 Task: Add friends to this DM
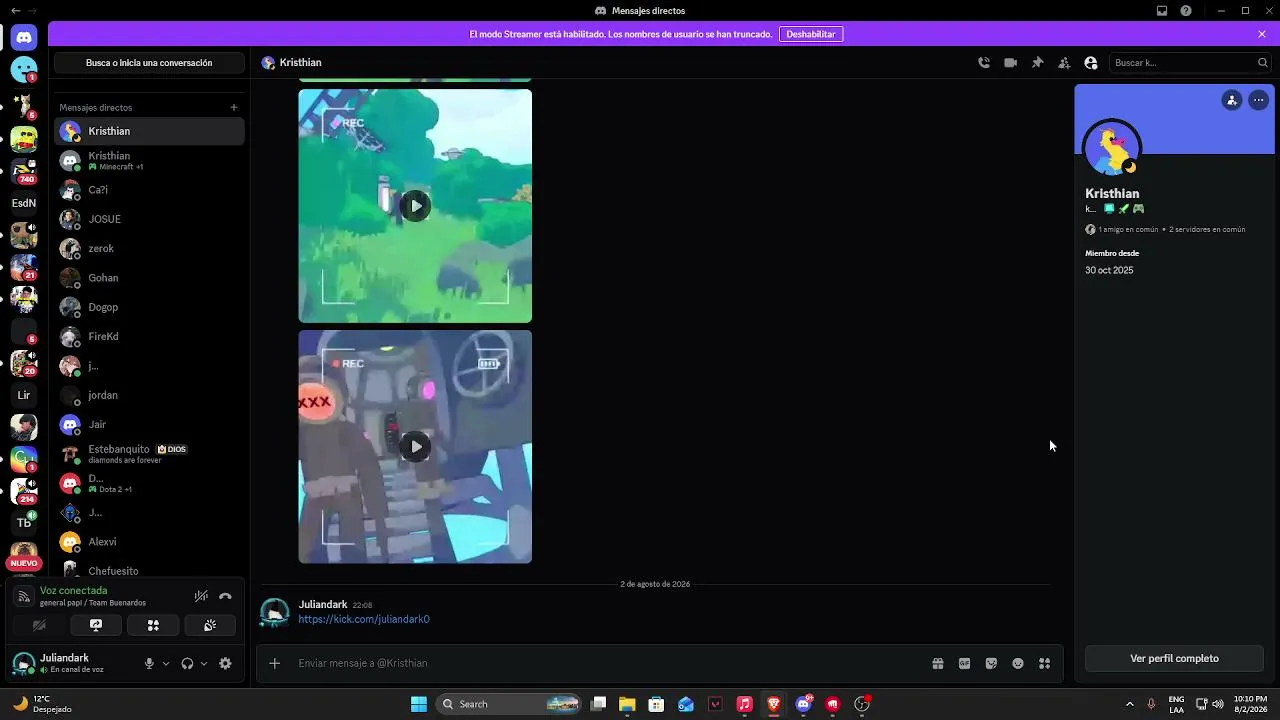point(1064,63)
